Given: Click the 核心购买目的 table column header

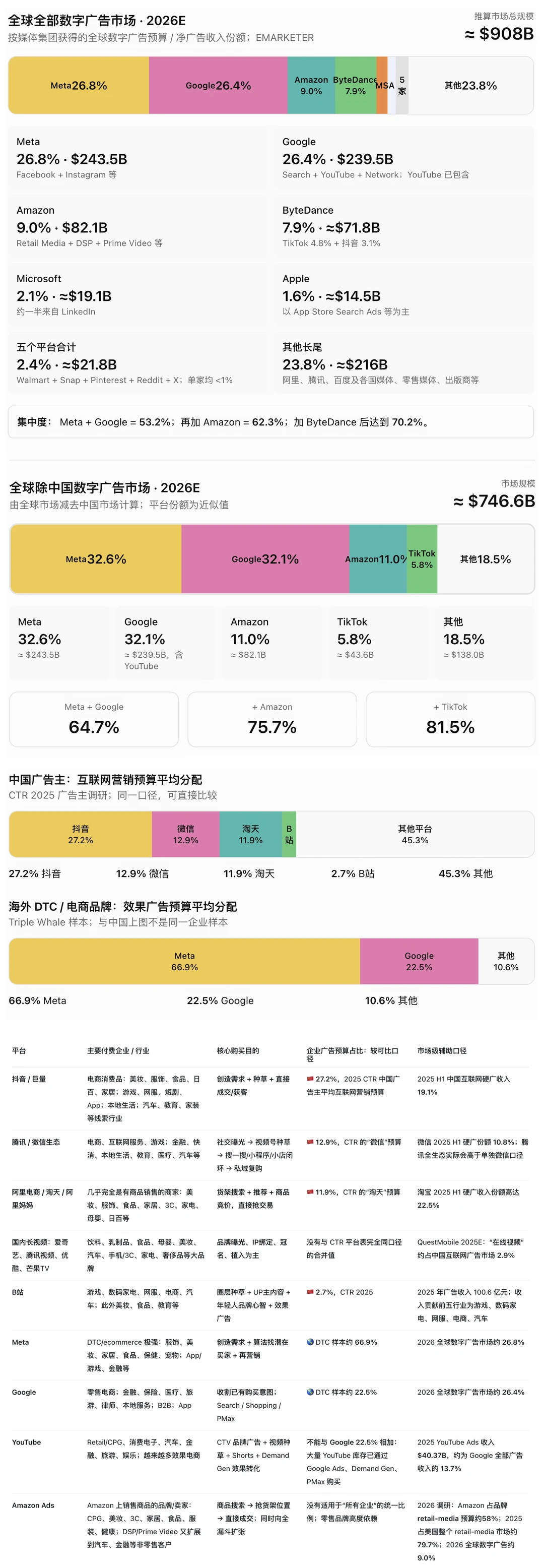Looking at the screenshot, I should 238,1050.
